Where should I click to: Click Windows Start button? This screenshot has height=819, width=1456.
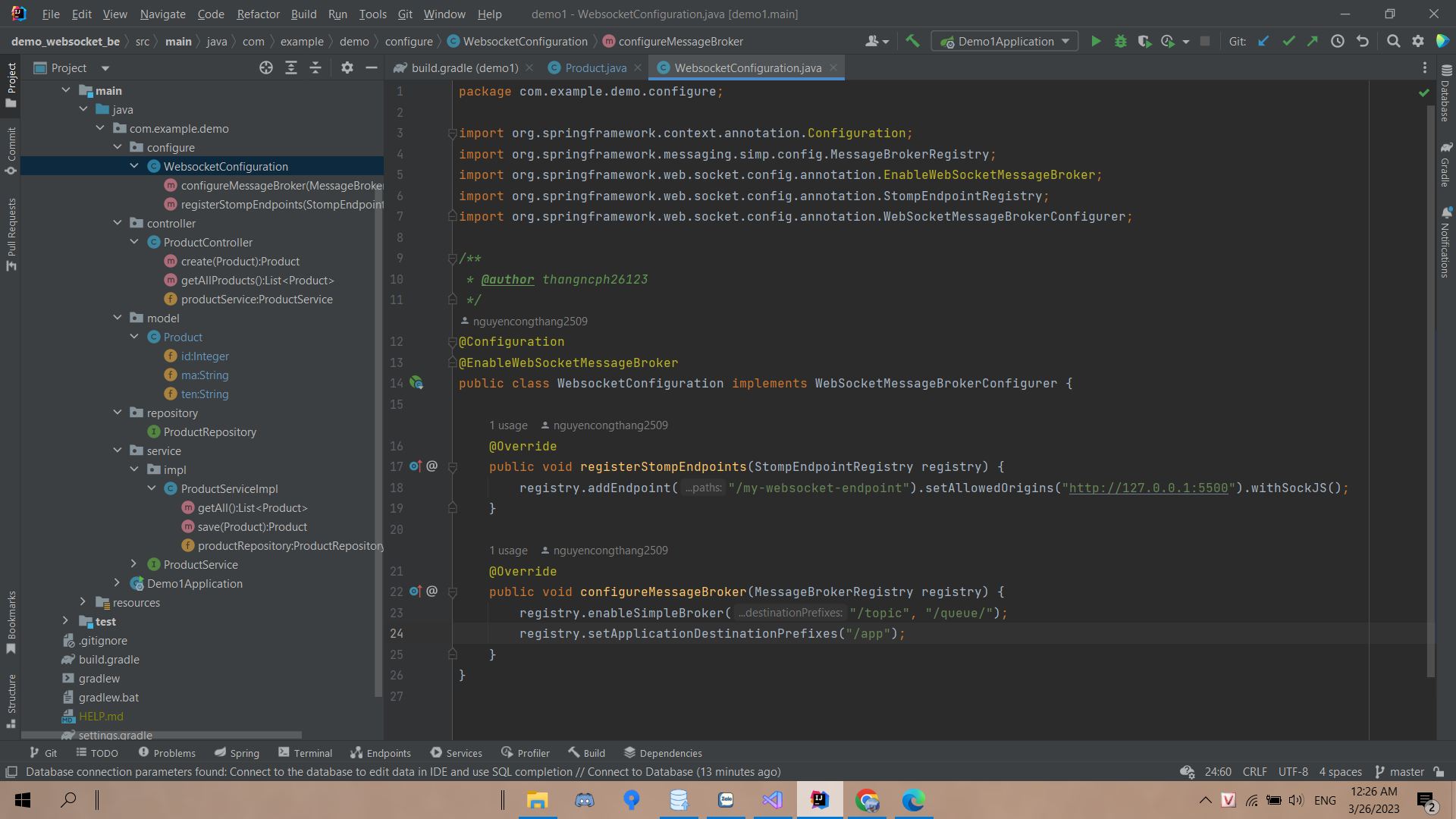click(23, 800)
